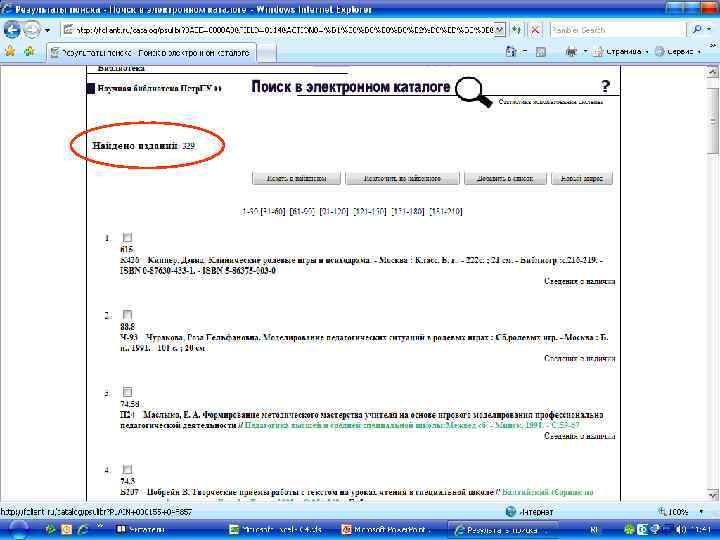Open the Сервис (Tools) menu
Viewport: 720px width, 540px height.
pos(678,52)
